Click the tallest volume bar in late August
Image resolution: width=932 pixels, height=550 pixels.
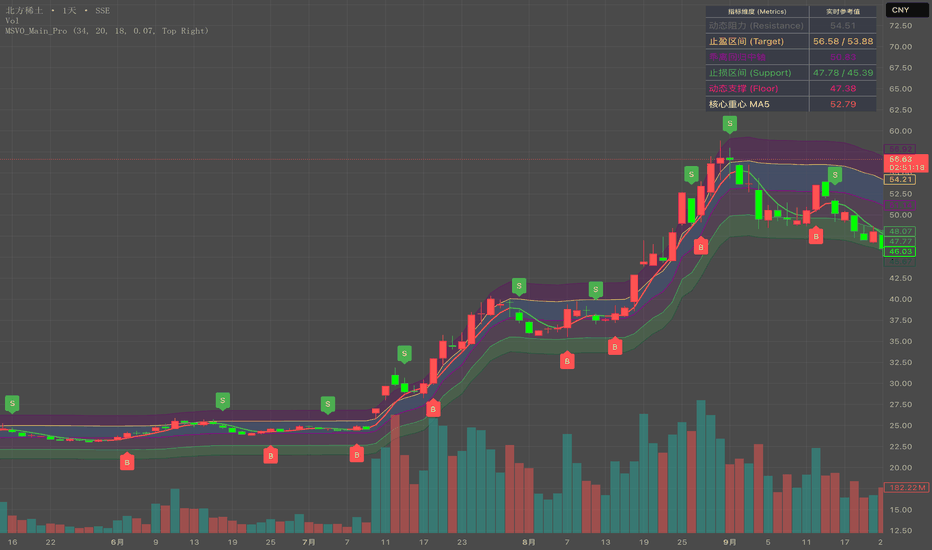tap(701, 466)
